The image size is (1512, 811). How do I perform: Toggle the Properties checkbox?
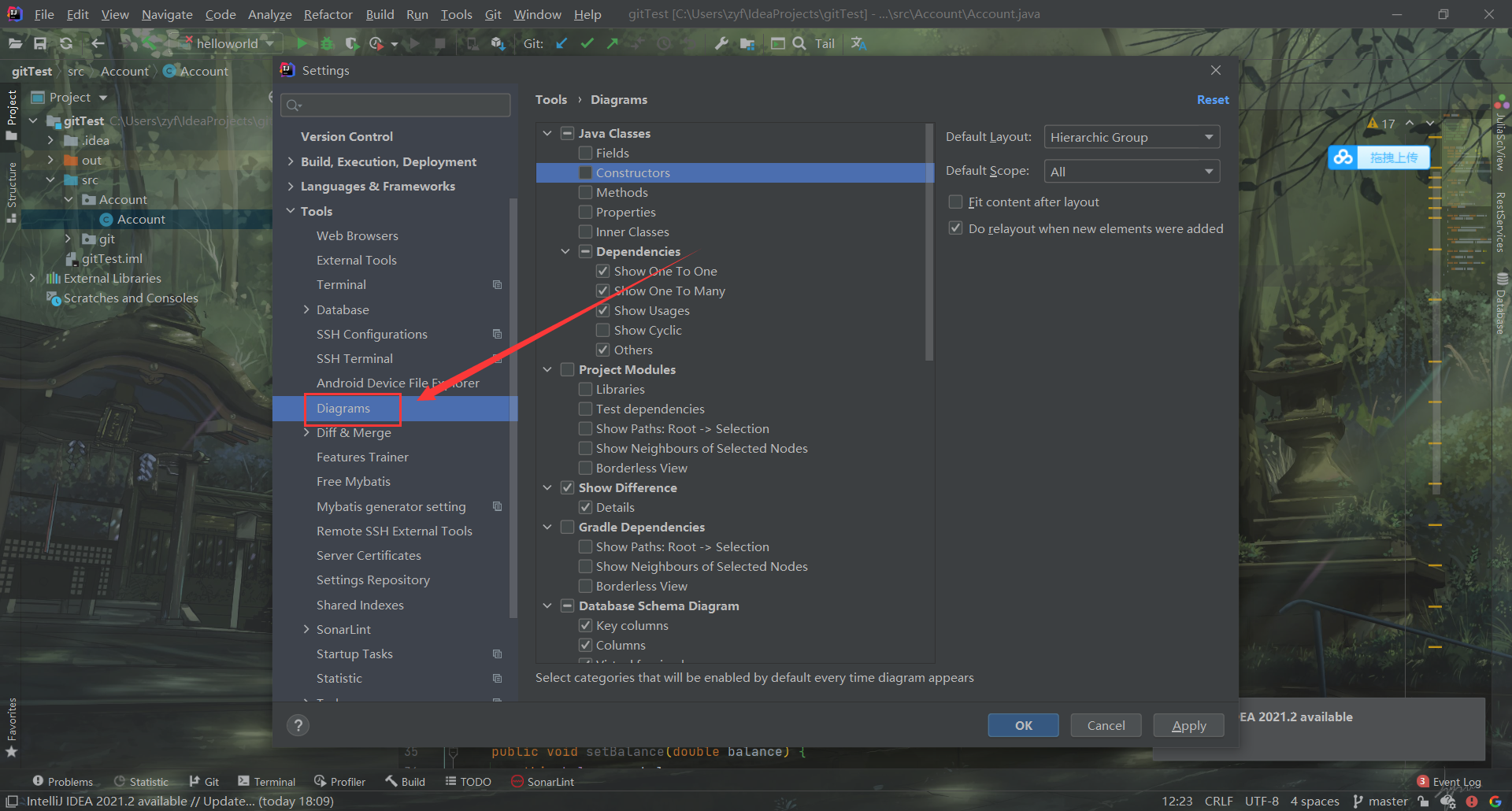[x=585, y=212]
